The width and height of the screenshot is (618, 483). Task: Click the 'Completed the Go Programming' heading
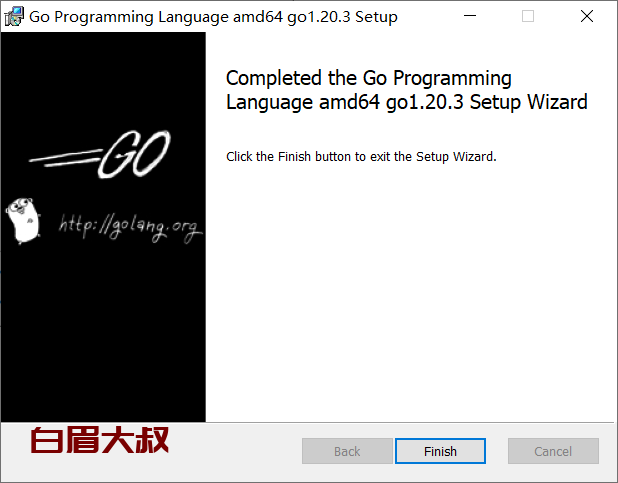click(406, 90)
